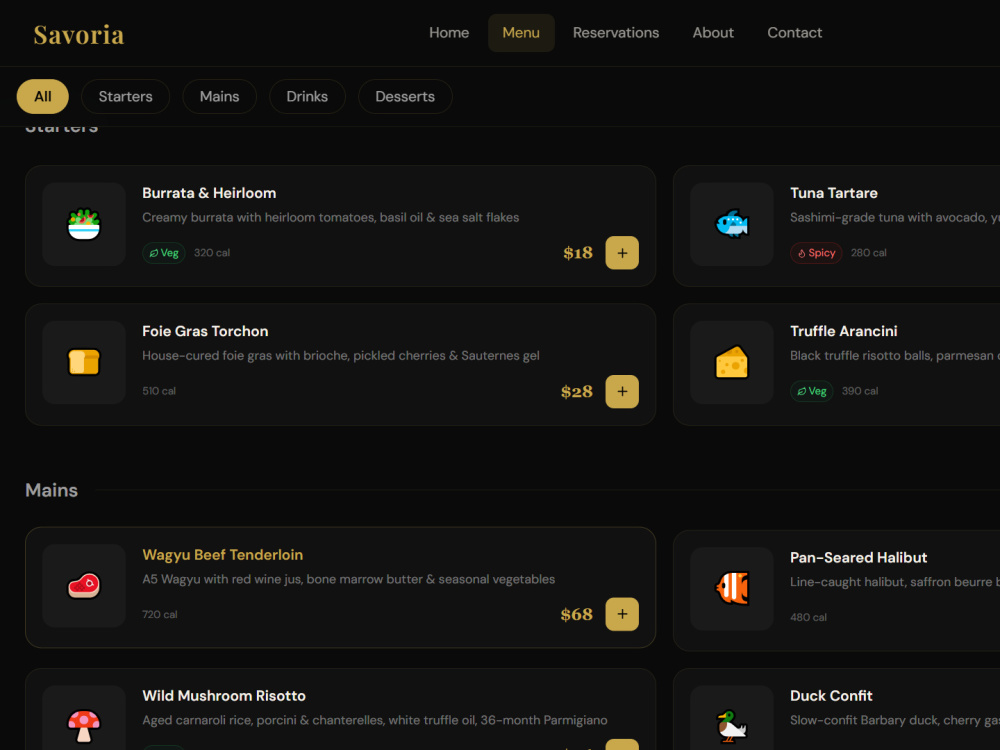
Task: Open the Reservations page
Action: click(615, 33)
